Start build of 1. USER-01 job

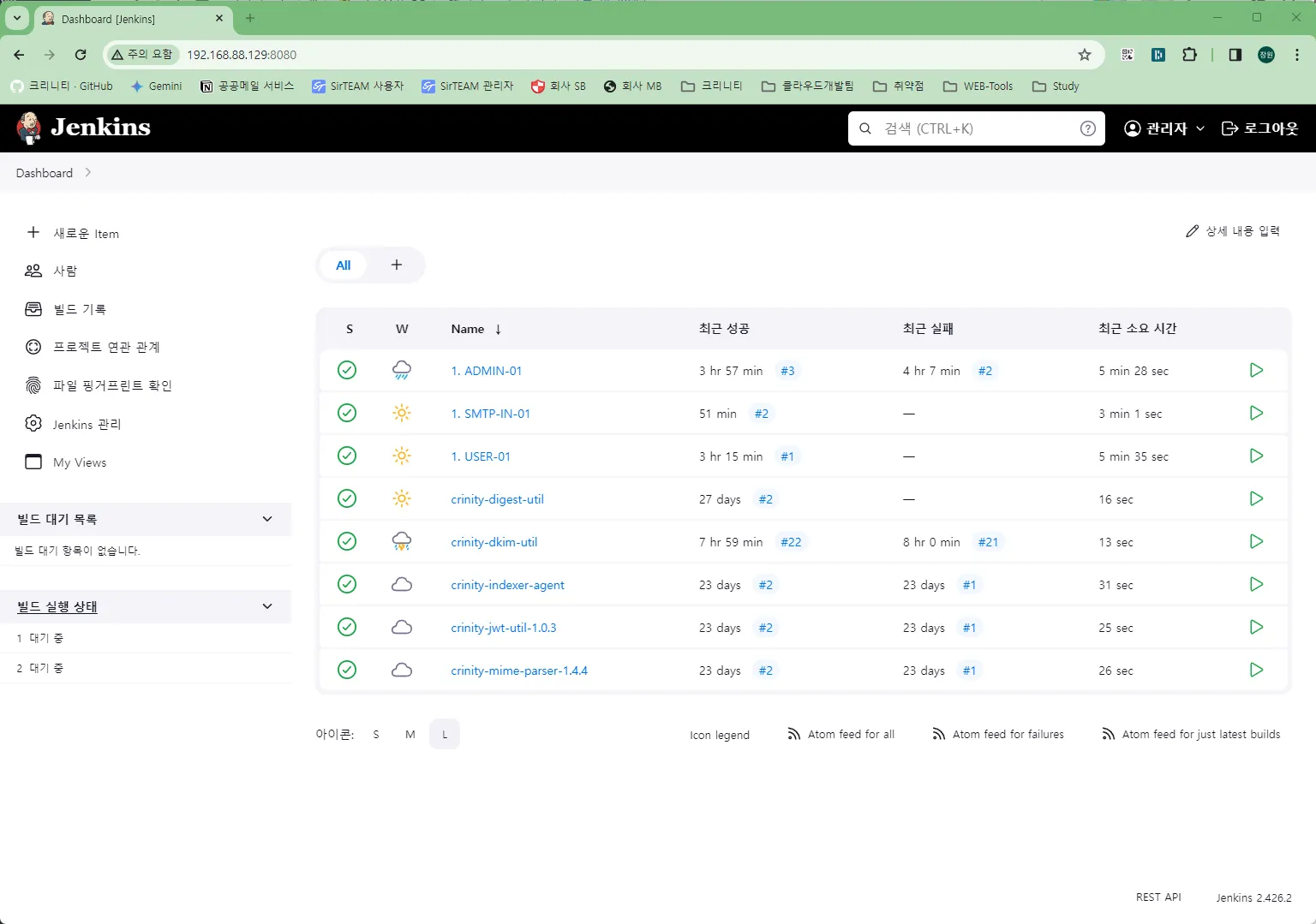pos(1256,456)
